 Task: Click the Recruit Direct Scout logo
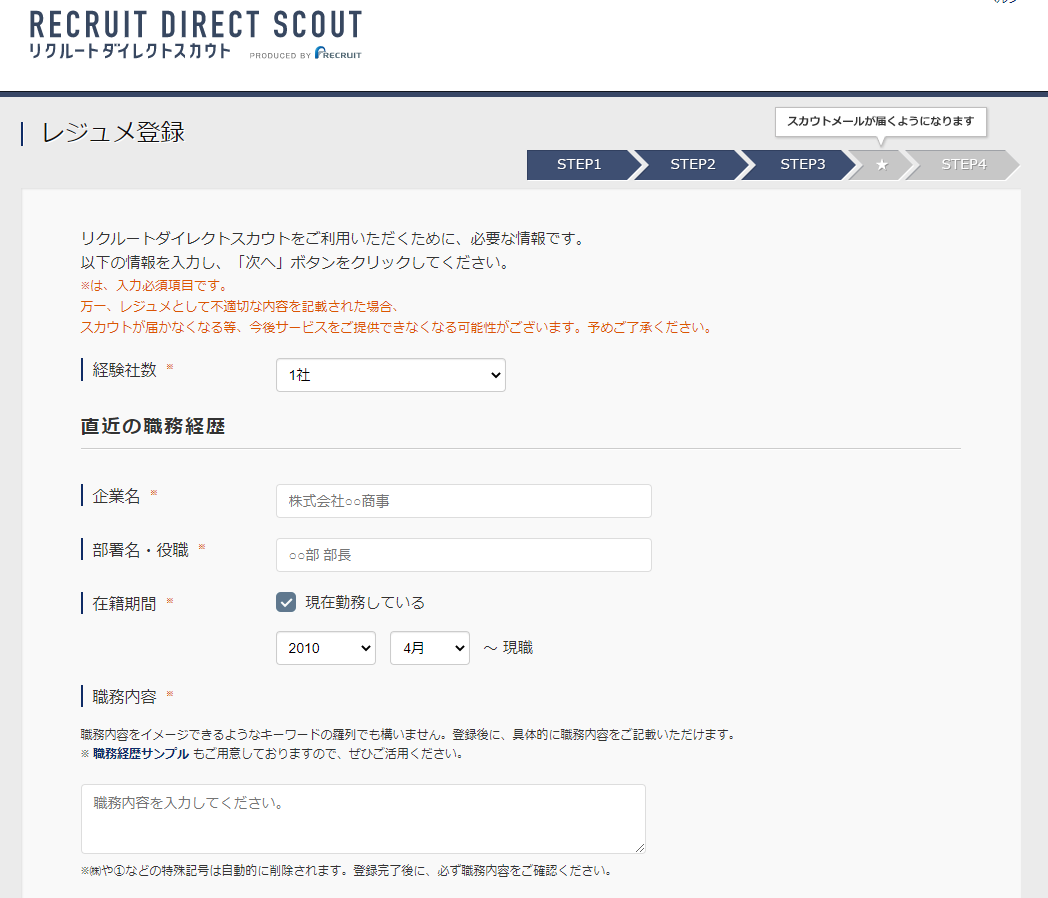(195, 35)
